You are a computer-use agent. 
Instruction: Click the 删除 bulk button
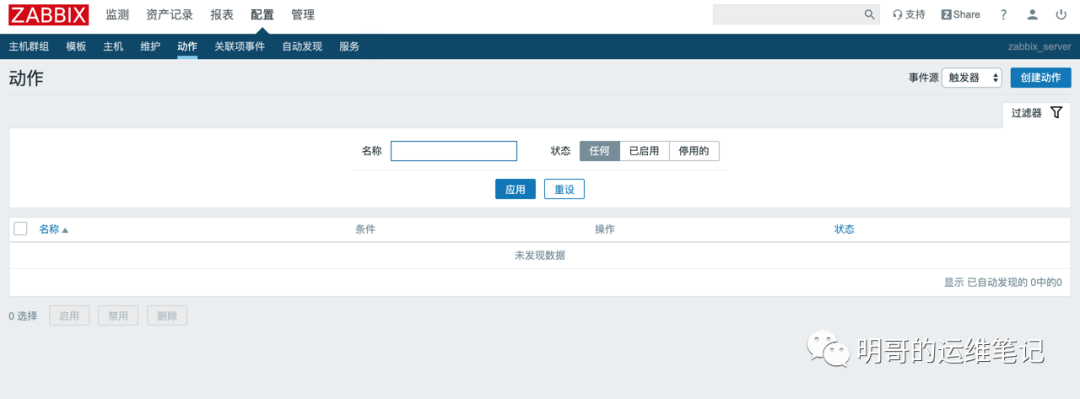(167, 316)
